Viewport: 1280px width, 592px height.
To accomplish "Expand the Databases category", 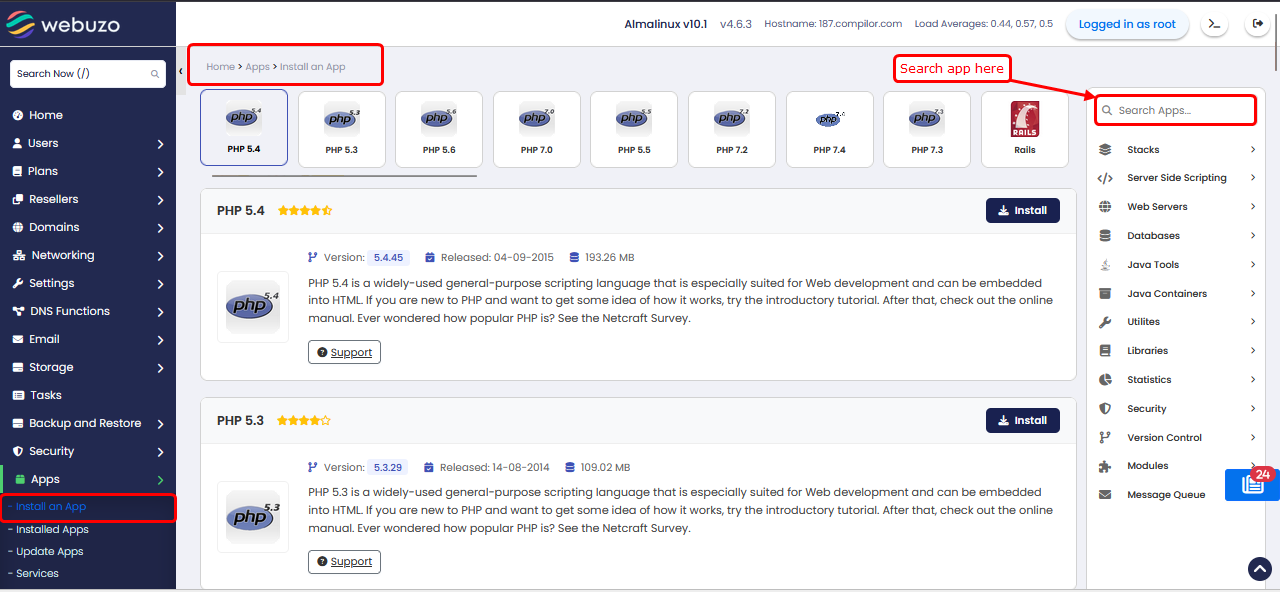I will tap(1177, 236).
